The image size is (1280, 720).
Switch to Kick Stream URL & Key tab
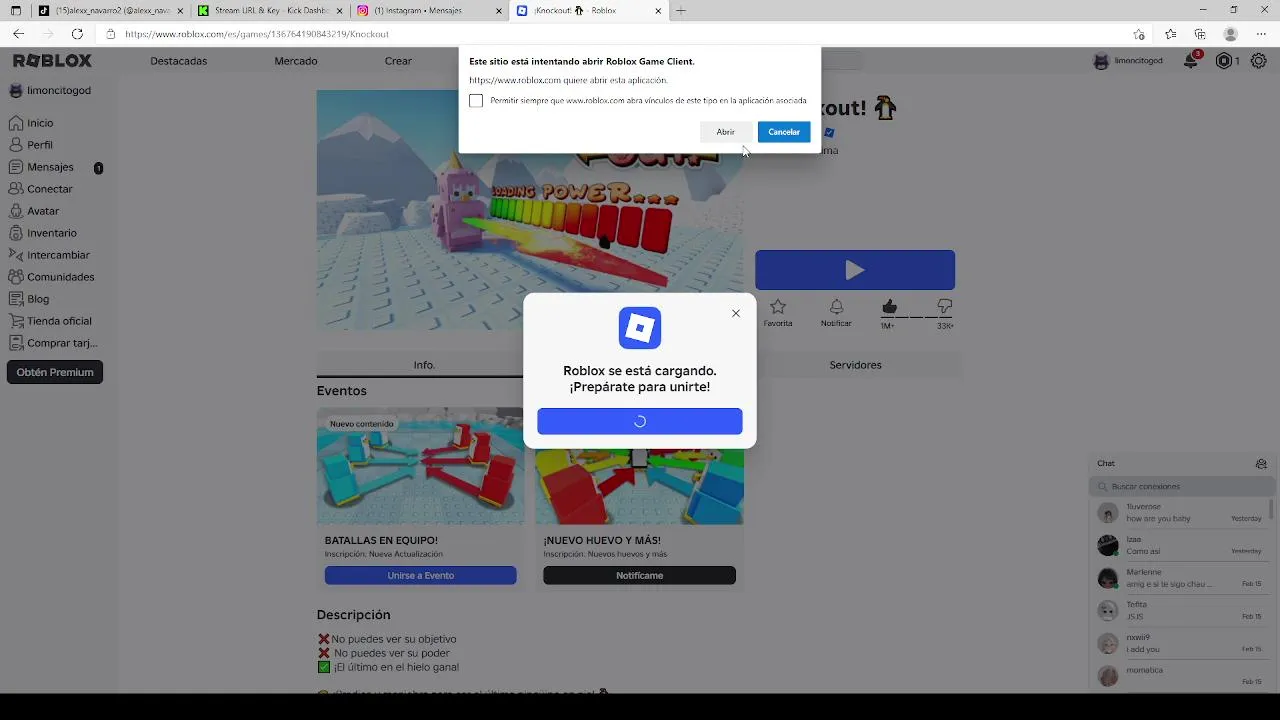pyautogui.click(x=268, y=11)
